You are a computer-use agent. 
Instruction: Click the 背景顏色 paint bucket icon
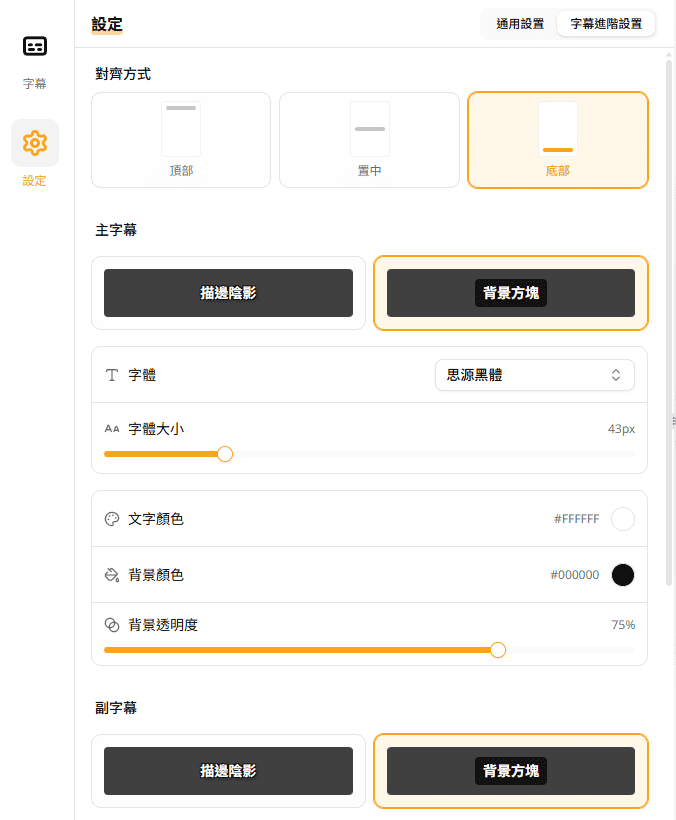click(x=112, y=575)
